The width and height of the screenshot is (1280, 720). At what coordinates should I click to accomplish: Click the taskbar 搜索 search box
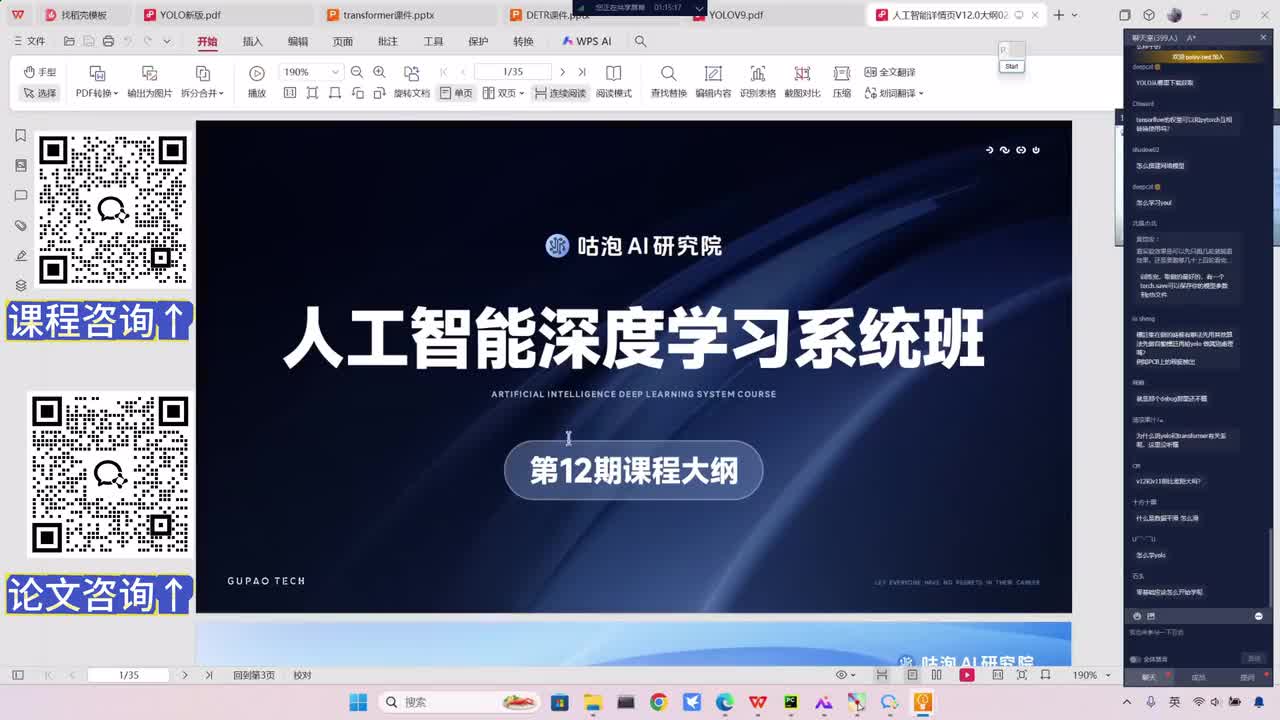[x=461, y=702]
